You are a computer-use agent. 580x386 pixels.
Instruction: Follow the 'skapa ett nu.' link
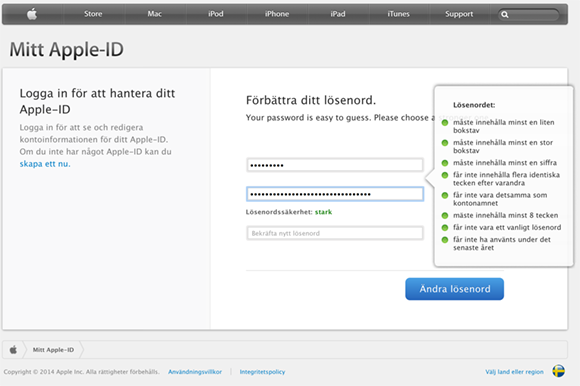click(x=45, y=164)
